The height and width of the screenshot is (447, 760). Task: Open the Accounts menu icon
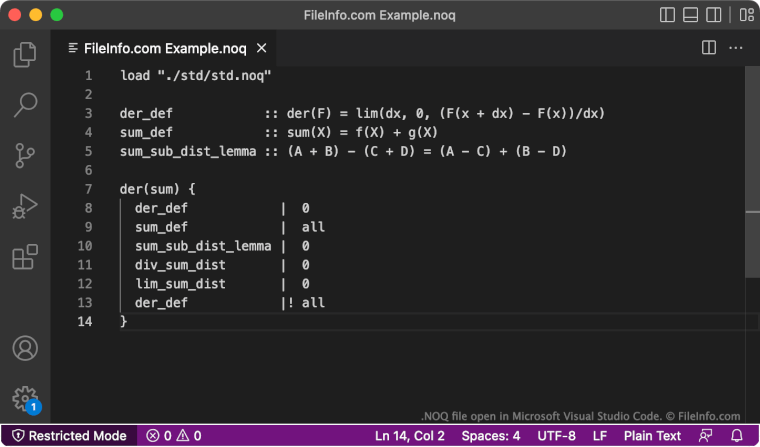25,348
